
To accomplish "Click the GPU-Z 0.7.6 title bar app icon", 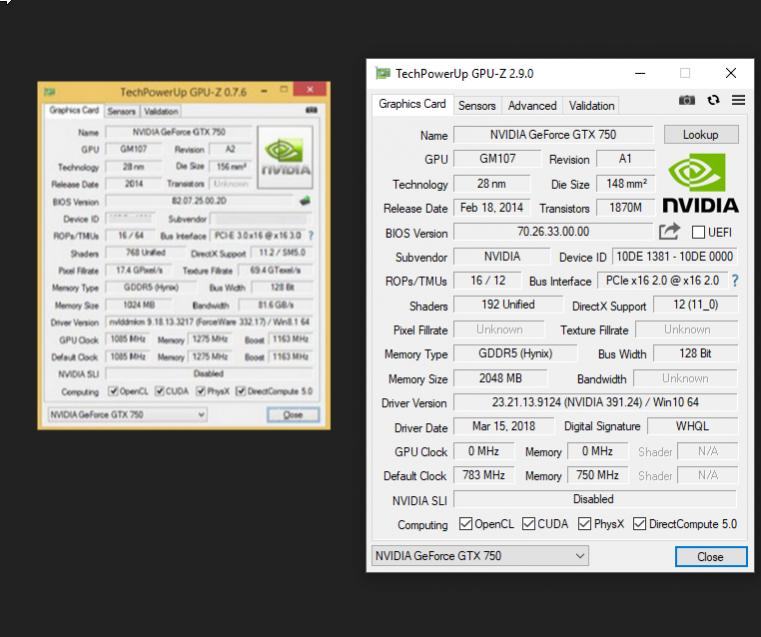I will click(x=50, y=92).
